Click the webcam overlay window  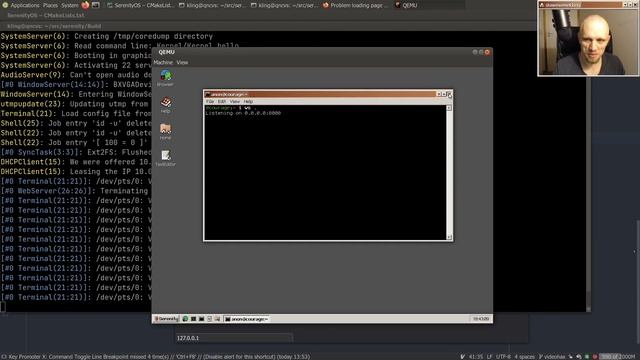pos(588,38)
